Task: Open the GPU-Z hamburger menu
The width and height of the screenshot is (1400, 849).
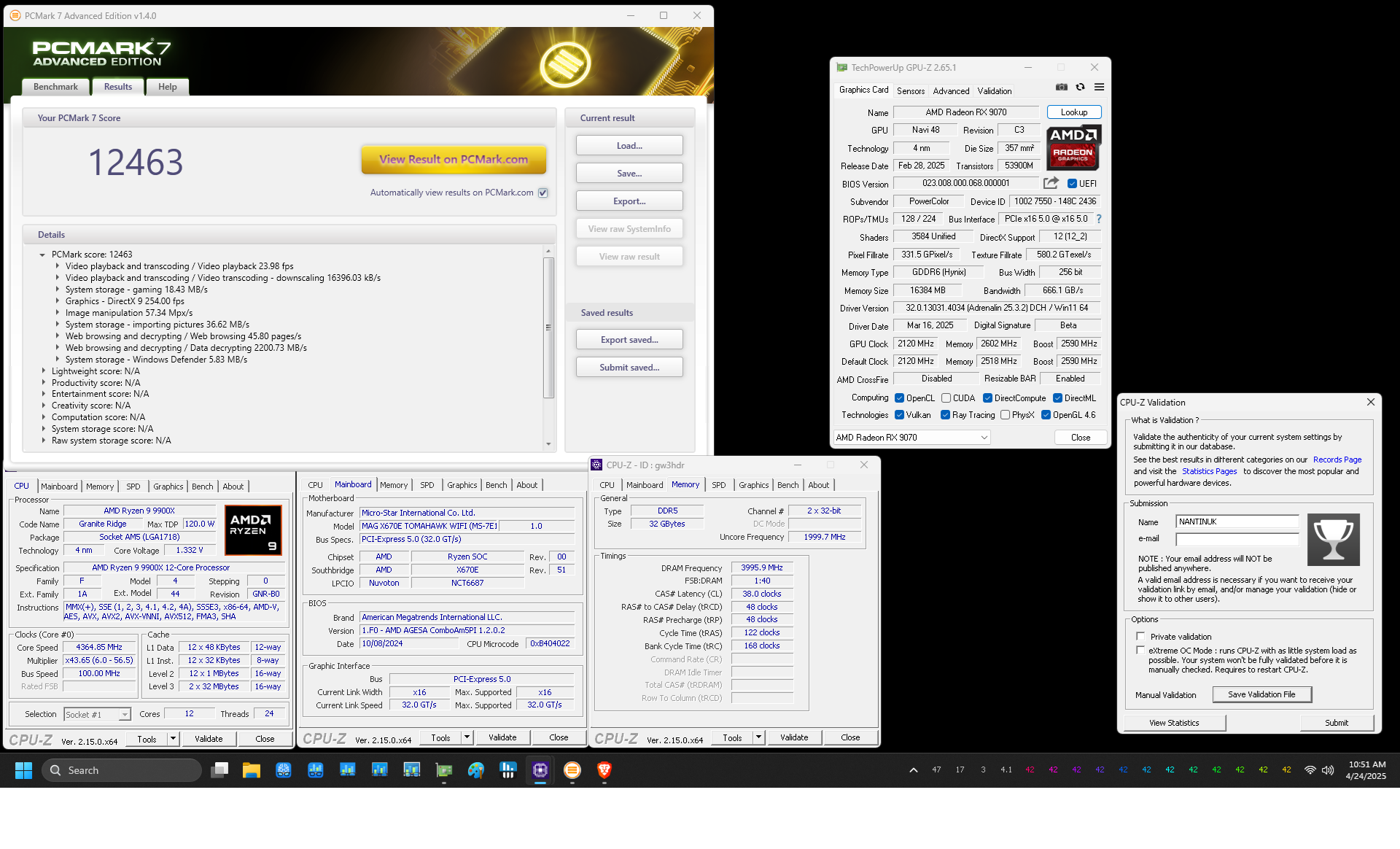Action: click(x=1099, y=87)
